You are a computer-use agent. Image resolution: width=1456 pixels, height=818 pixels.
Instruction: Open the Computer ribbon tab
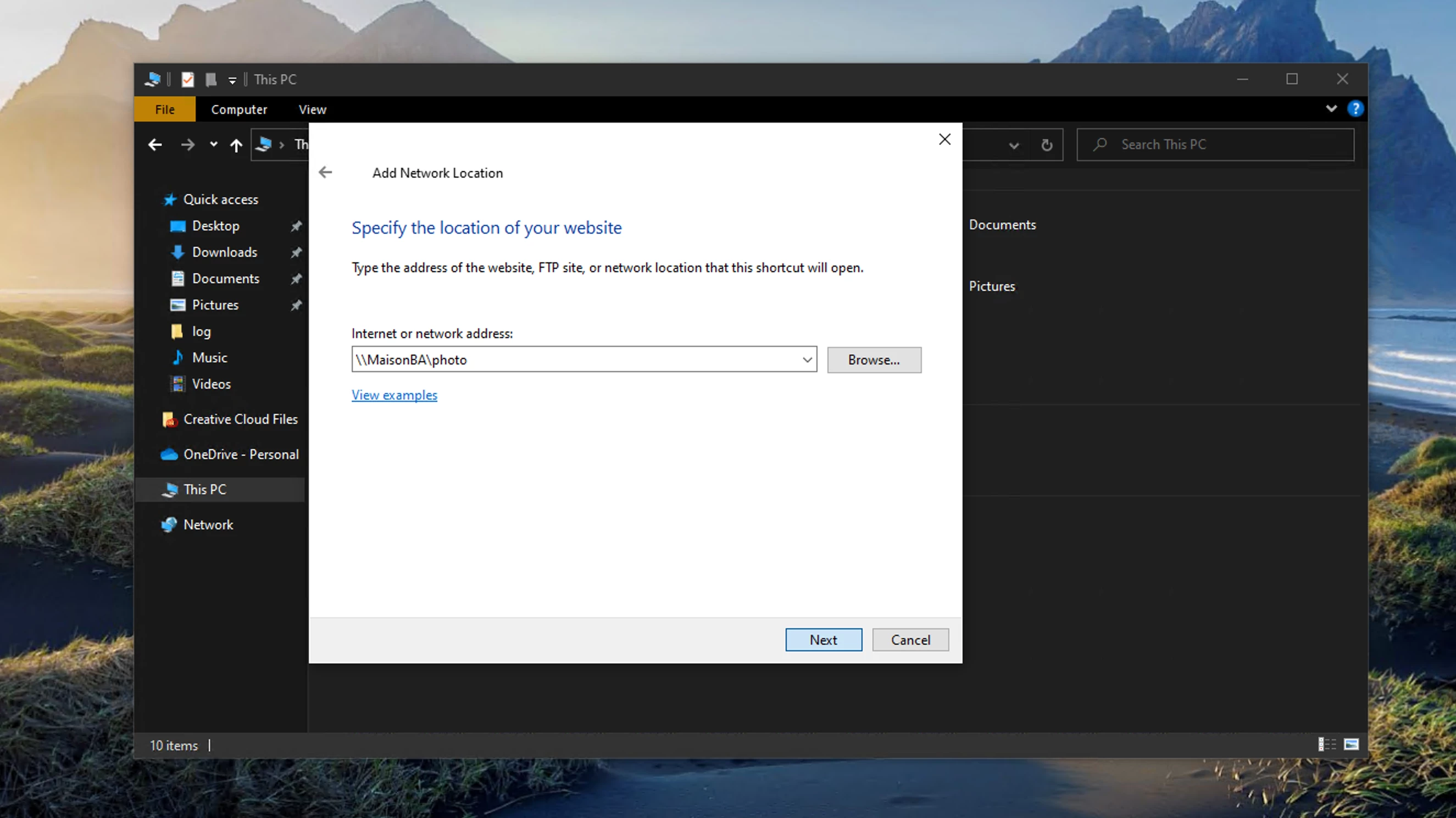coord(238,109)
